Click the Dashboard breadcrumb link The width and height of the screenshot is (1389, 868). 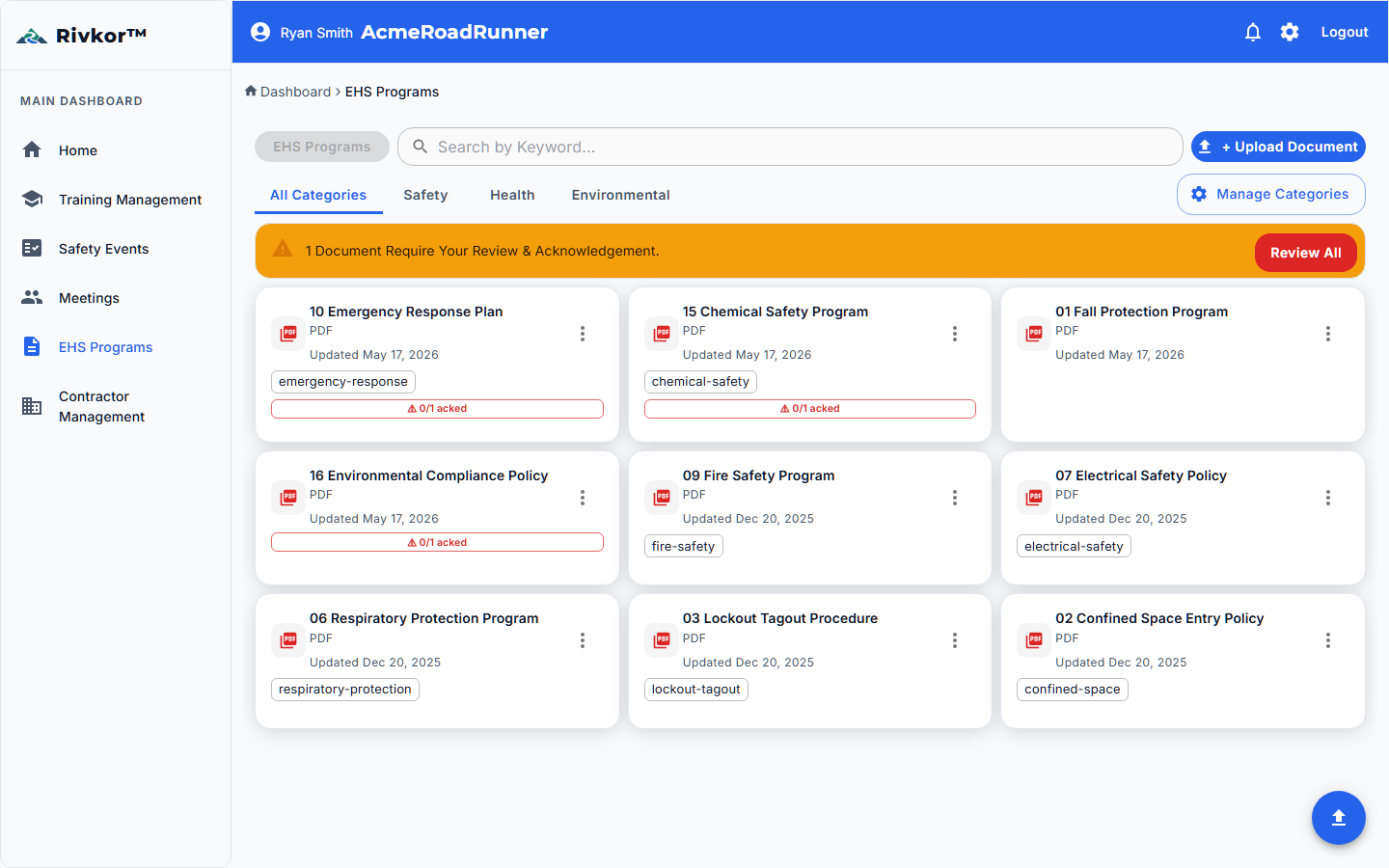click(x=295, y=92)
